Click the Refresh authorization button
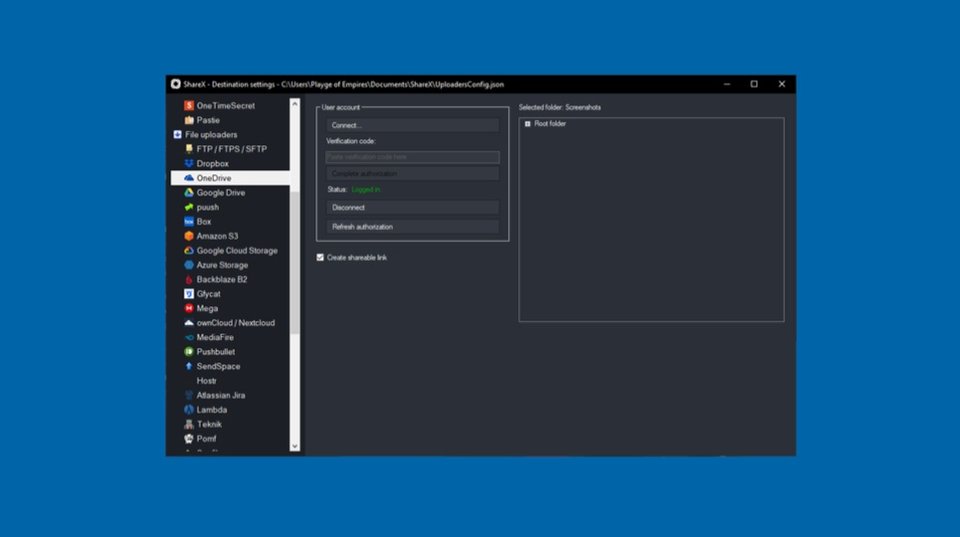Screen dimensions: 960x537 point(412,227)
